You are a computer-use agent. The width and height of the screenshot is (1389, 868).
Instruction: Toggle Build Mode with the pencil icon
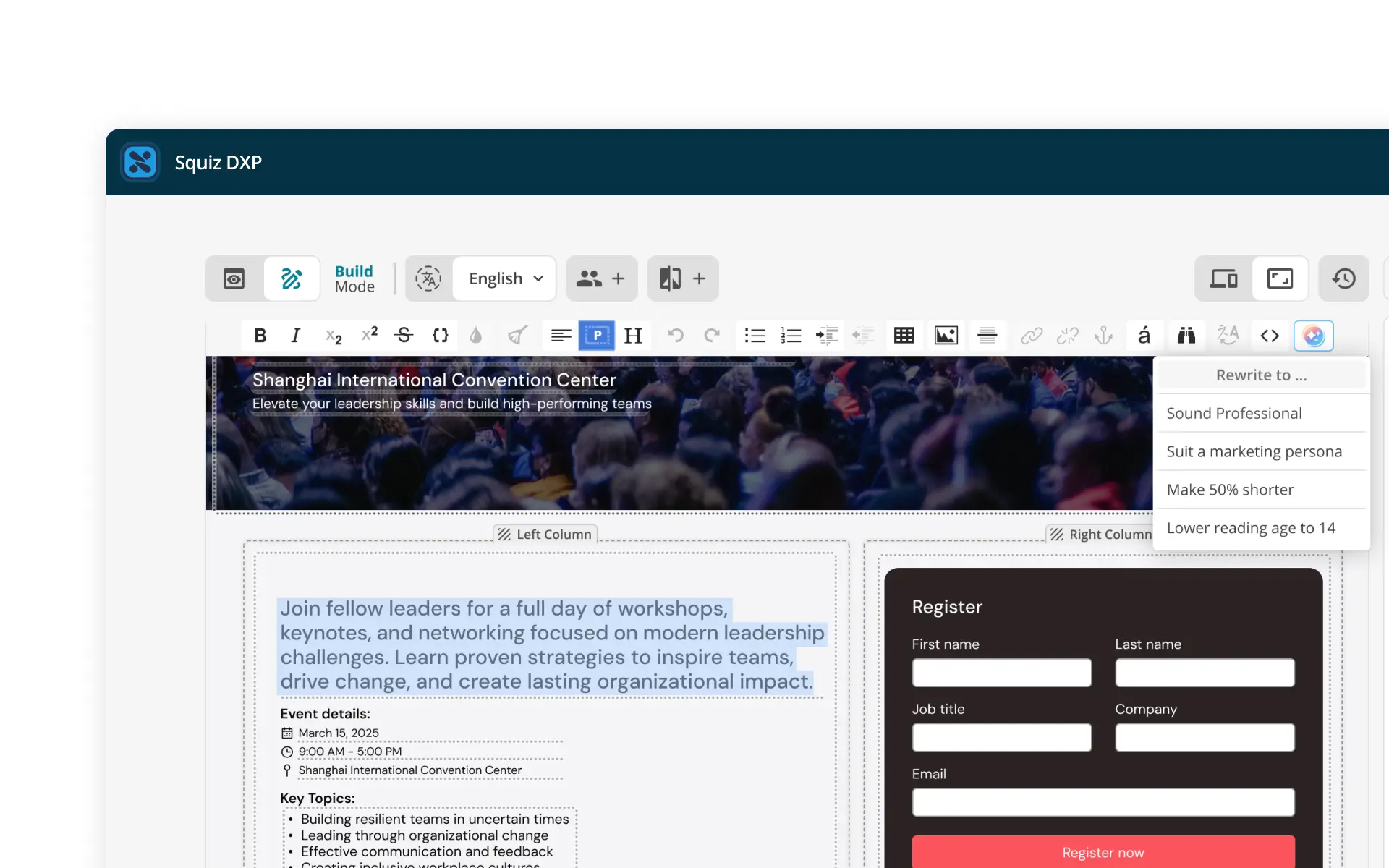click(x=292, y=278)
